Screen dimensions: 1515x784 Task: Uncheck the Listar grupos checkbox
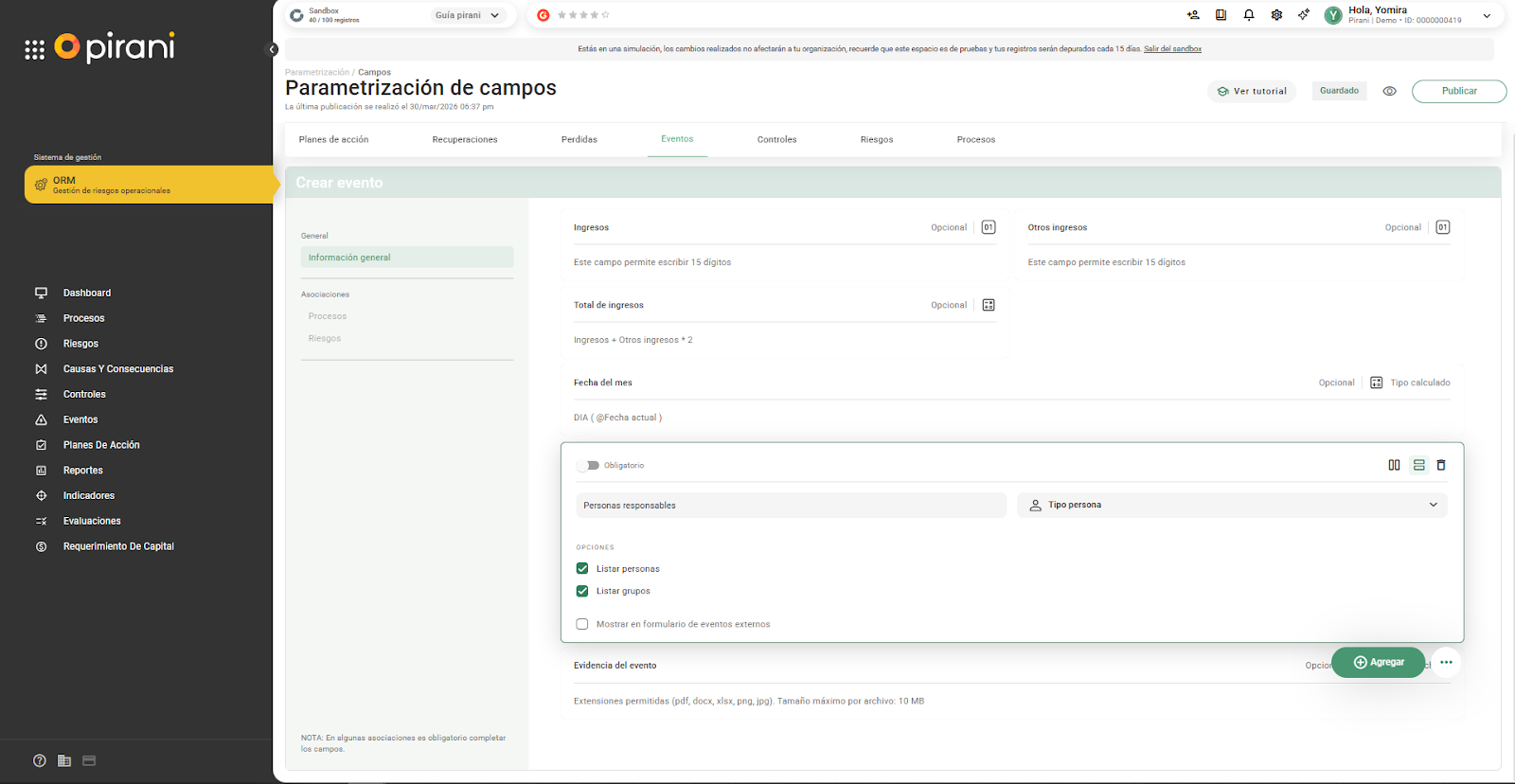pos(582,591)
